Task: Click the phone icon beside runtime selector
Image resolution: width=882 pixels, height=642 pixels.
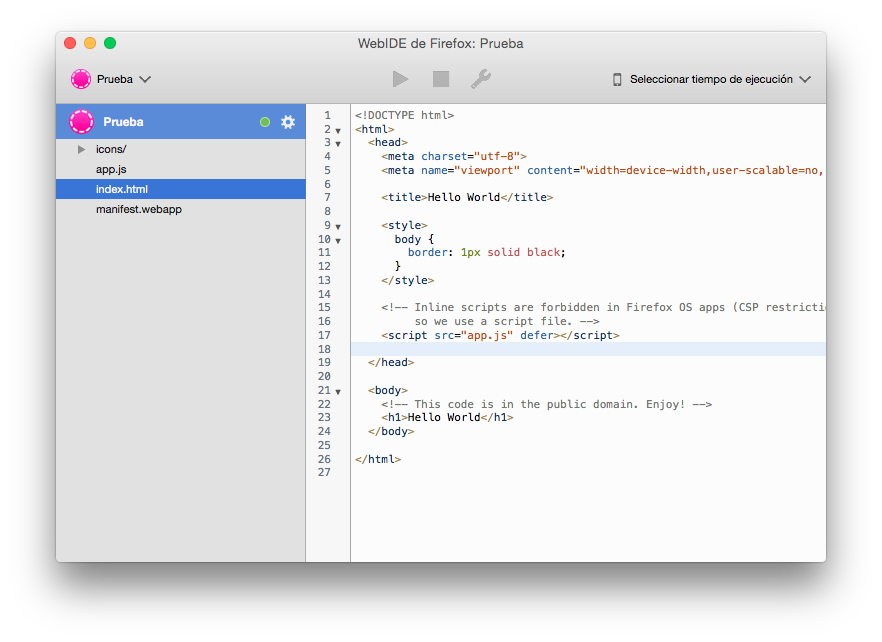Action: [617, 79]
